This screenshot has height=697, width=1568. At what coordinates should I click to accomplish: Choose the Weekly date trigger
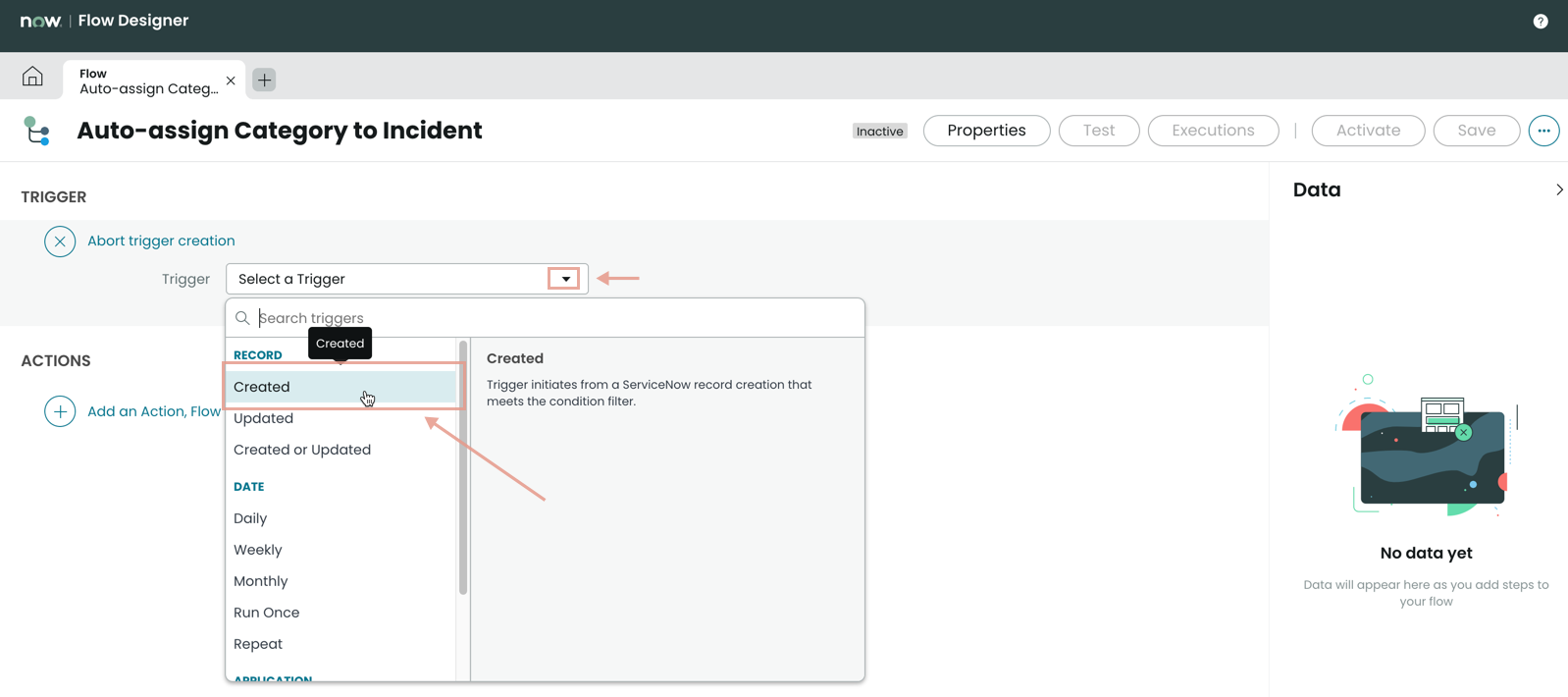coord(341,550)
